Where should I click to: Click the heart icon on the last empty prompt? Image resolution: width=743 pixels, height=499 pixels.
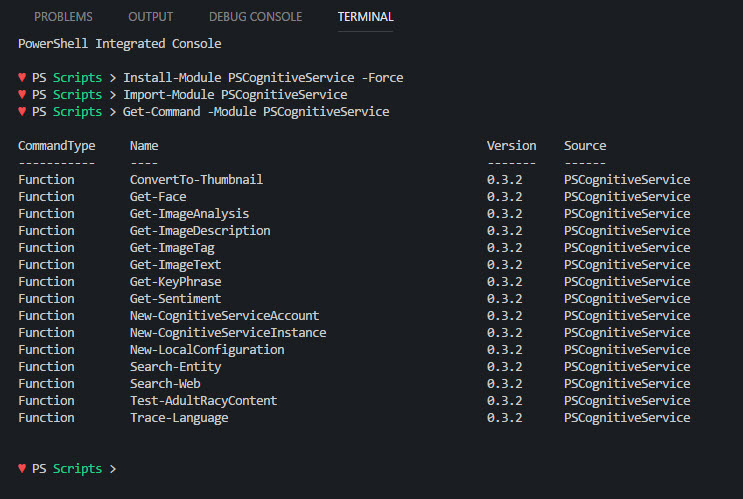click(x=22, y=468)
